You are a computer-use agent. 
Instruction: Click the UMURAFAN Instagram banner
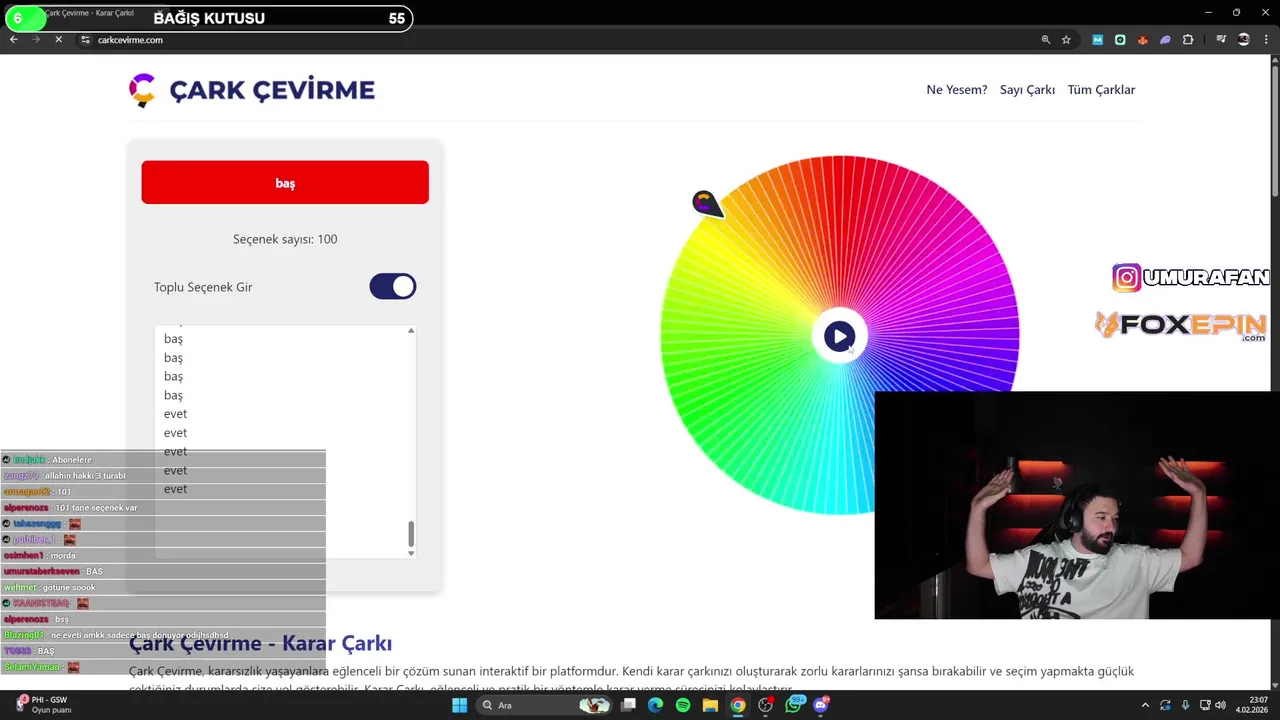(x=1190, y=277)
